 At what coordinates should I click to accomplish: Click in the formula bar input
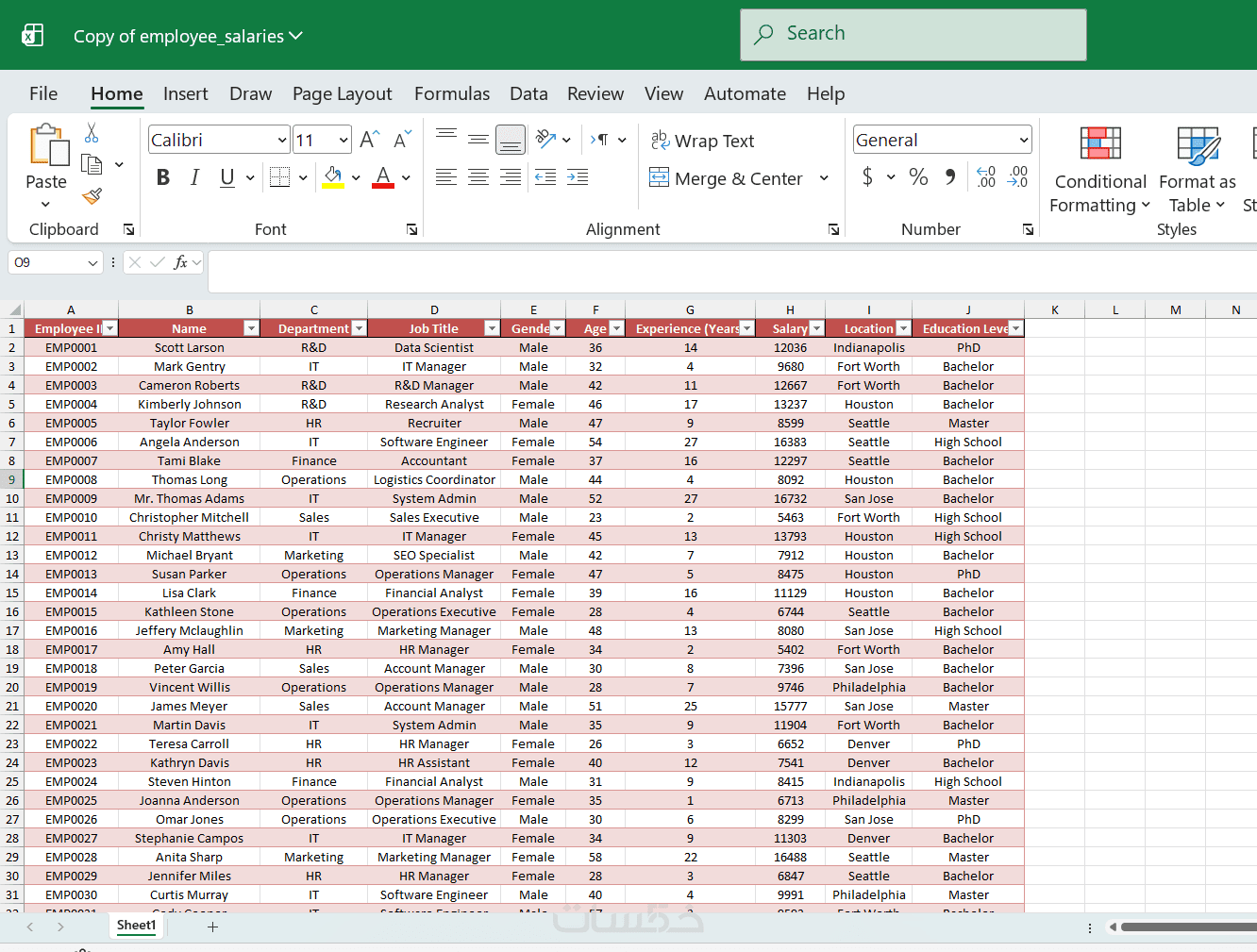731,272
